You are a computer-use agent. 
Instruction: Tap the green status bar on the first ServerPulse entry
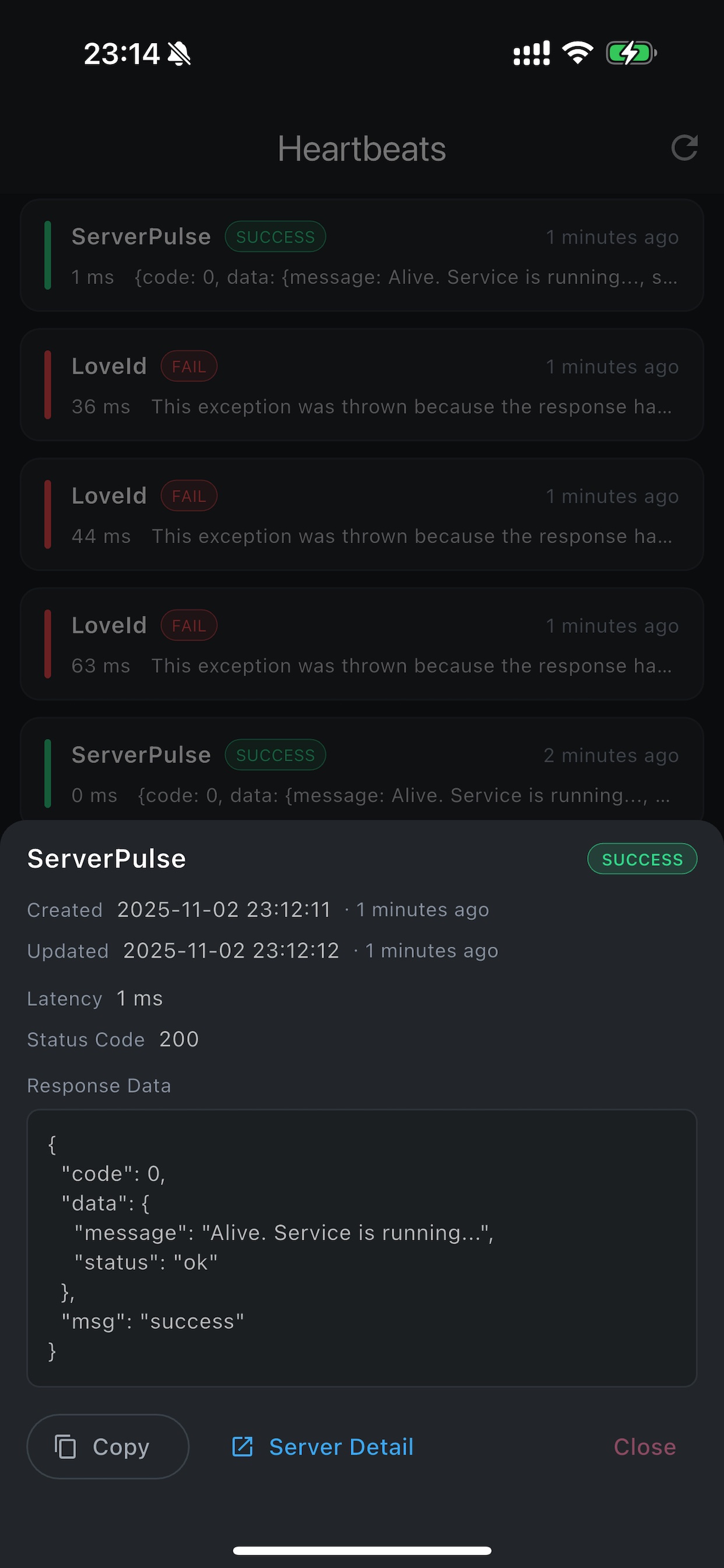pyautogui.click(x=48, y=256)
